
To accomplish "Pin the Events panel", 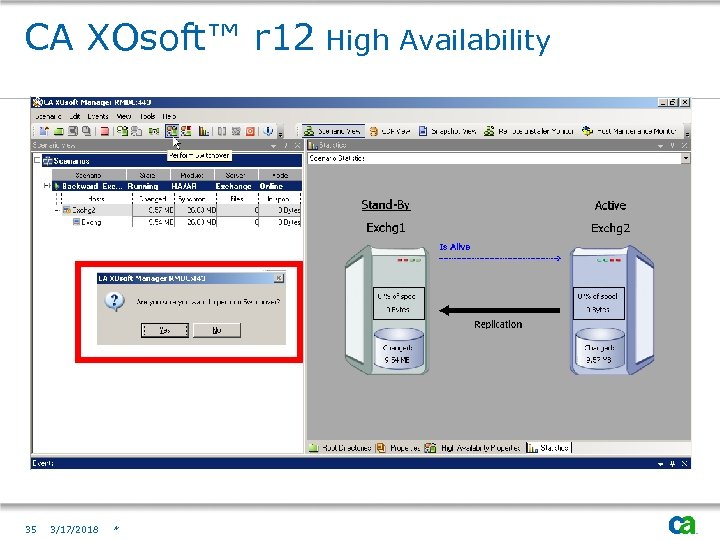I will 672,464.
